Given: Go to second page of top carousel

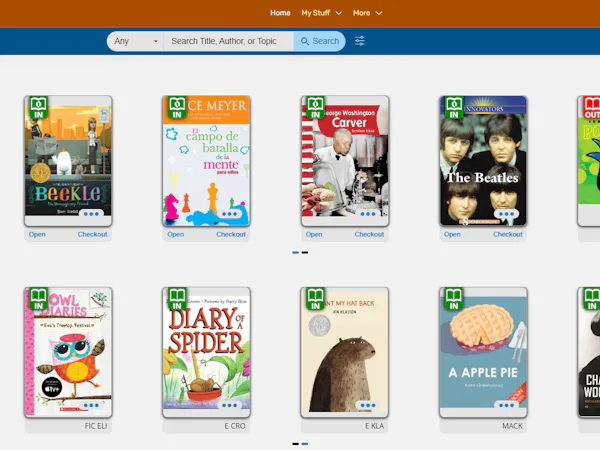Looking at the screenshot, I should point(305,253).
